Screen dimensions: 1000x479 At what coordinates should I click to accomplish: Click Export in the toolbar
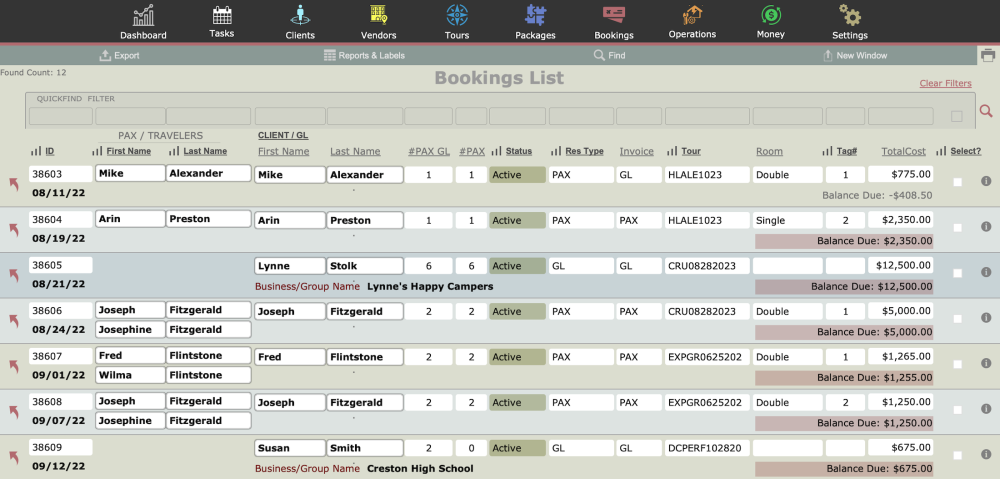pyautogui.click(x=119, y=55)
